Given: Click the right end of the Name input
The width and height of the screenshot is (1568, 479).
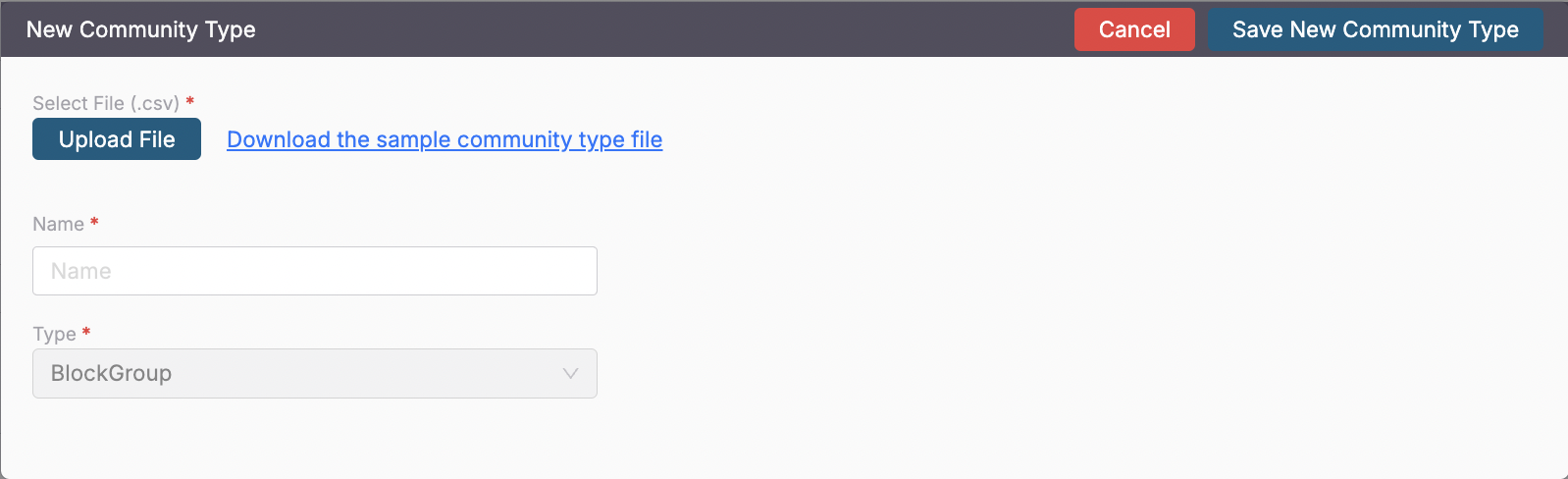Looking at the screenshot, I should tap(579, 271).
